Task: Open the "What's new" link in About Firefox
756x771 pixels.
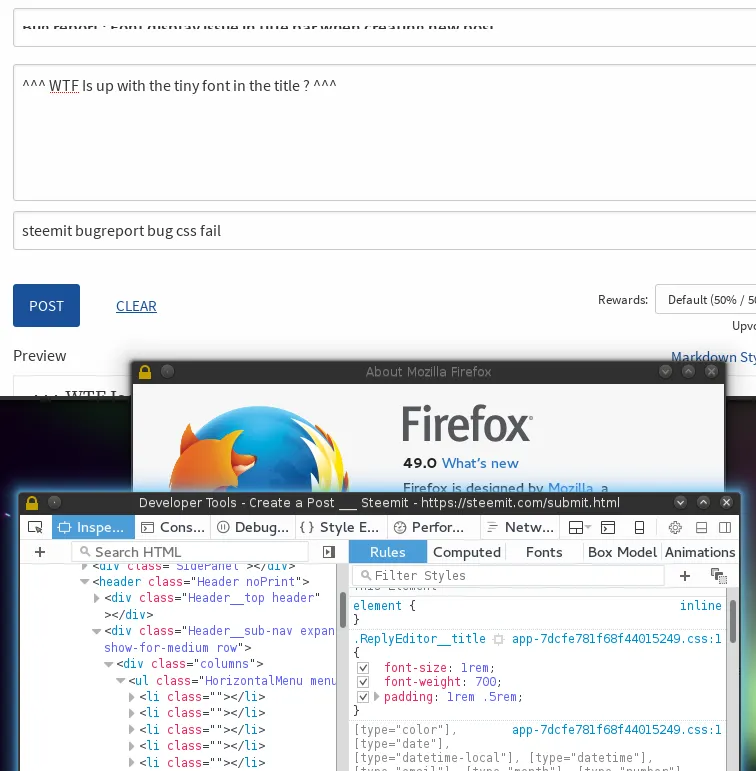Action: [480, 463]
